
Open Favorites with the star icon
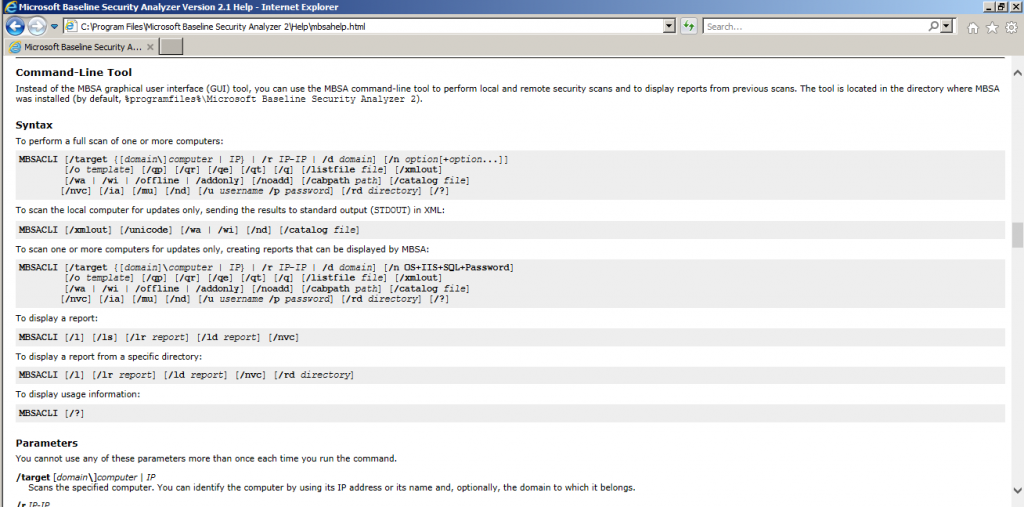pyautogui.click(x=992, y=27)
